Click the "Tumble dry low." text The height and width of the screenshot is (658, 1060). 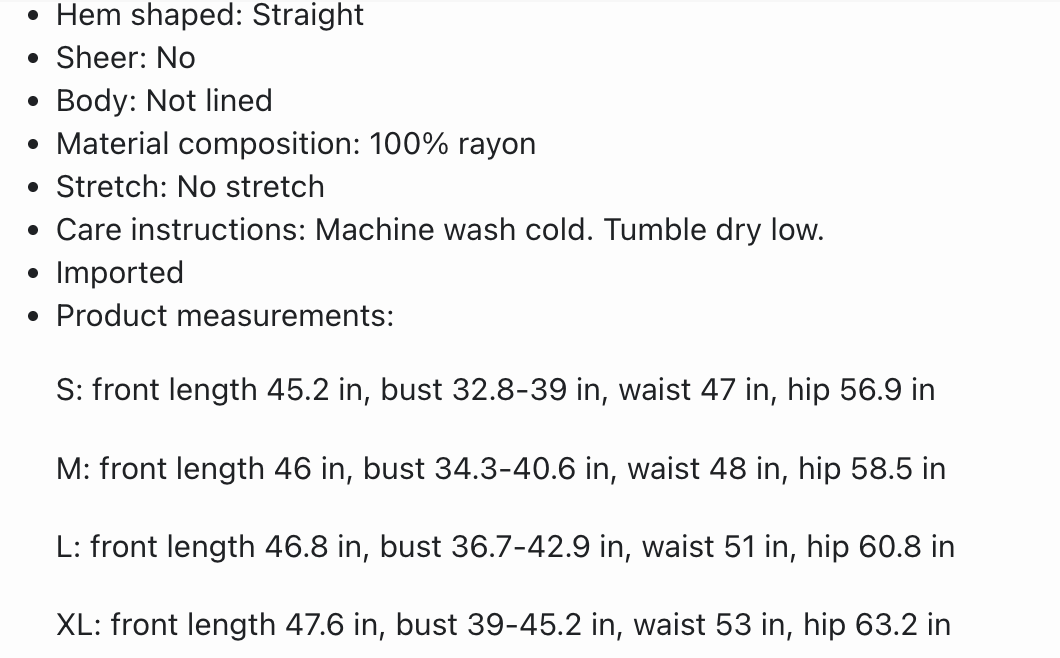click(x=713, y=230)
